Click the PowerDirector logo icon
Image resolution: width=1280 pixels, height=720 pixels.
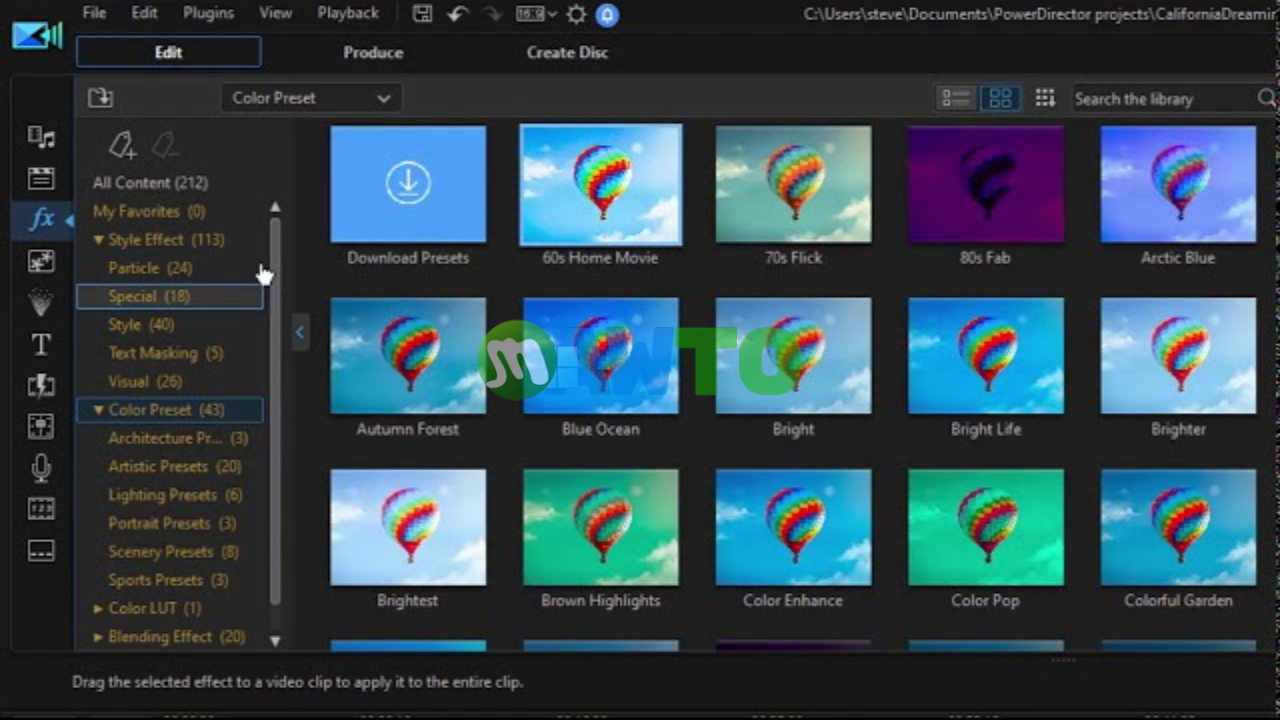(x=37, y=35)
